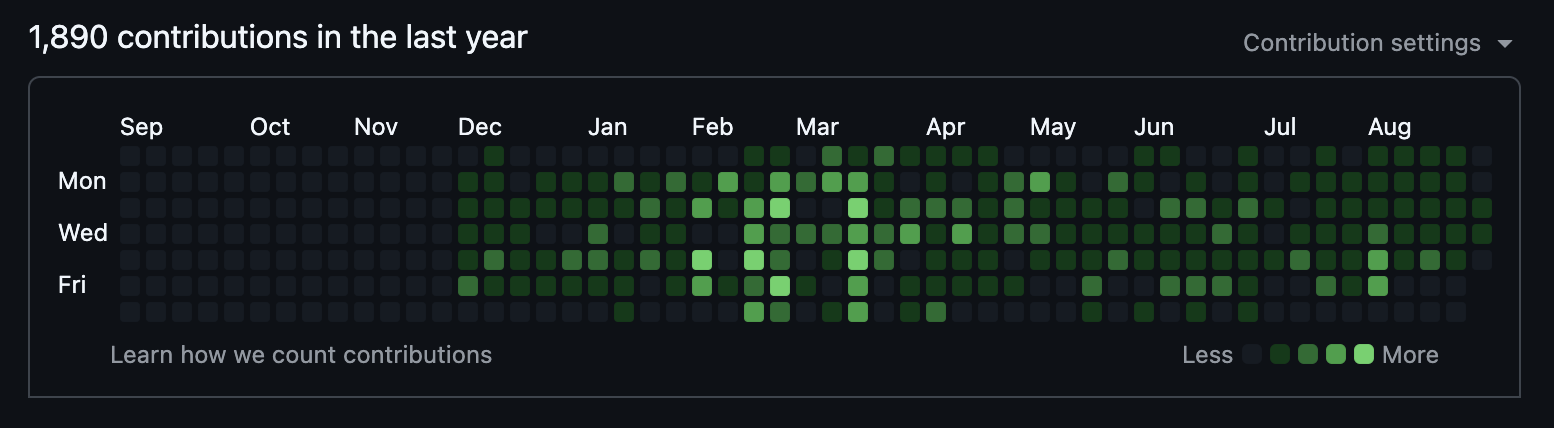
Task: Click the Mar month label
Action: point(817,127)
